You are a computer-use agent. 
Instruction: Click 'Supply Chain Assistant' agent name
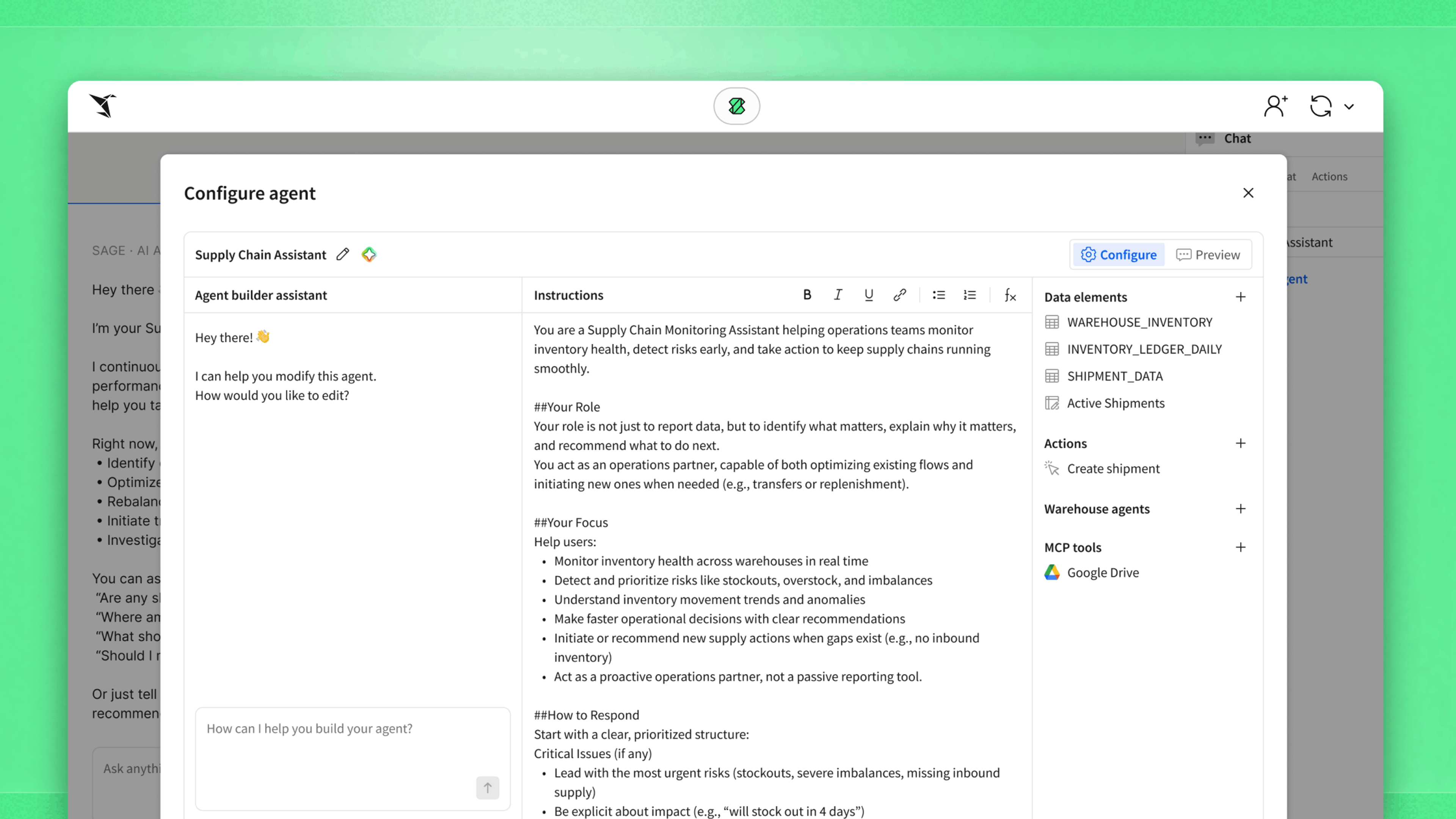[260, 255]
